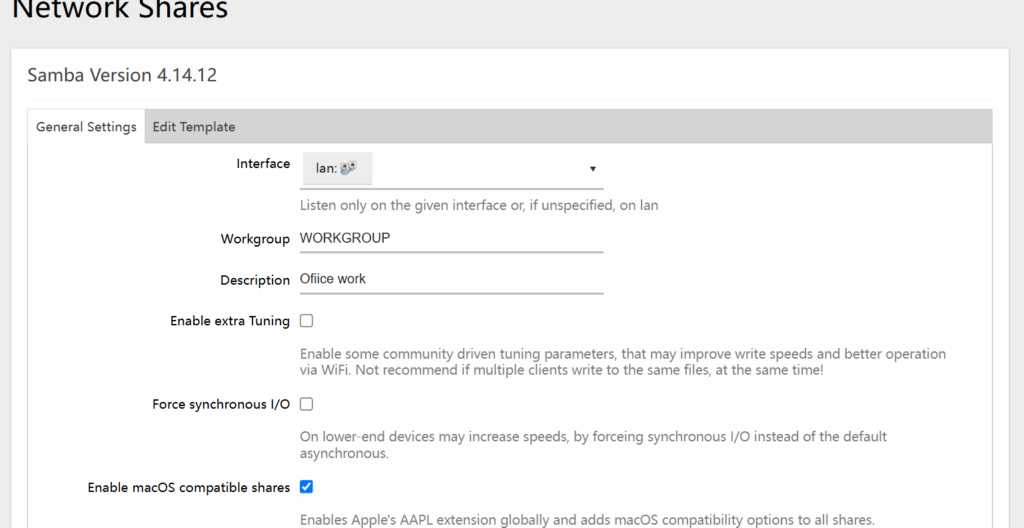Click the Description field with Ofiice work
This screenshot has height=528, width=1024.
coord(451,279)
